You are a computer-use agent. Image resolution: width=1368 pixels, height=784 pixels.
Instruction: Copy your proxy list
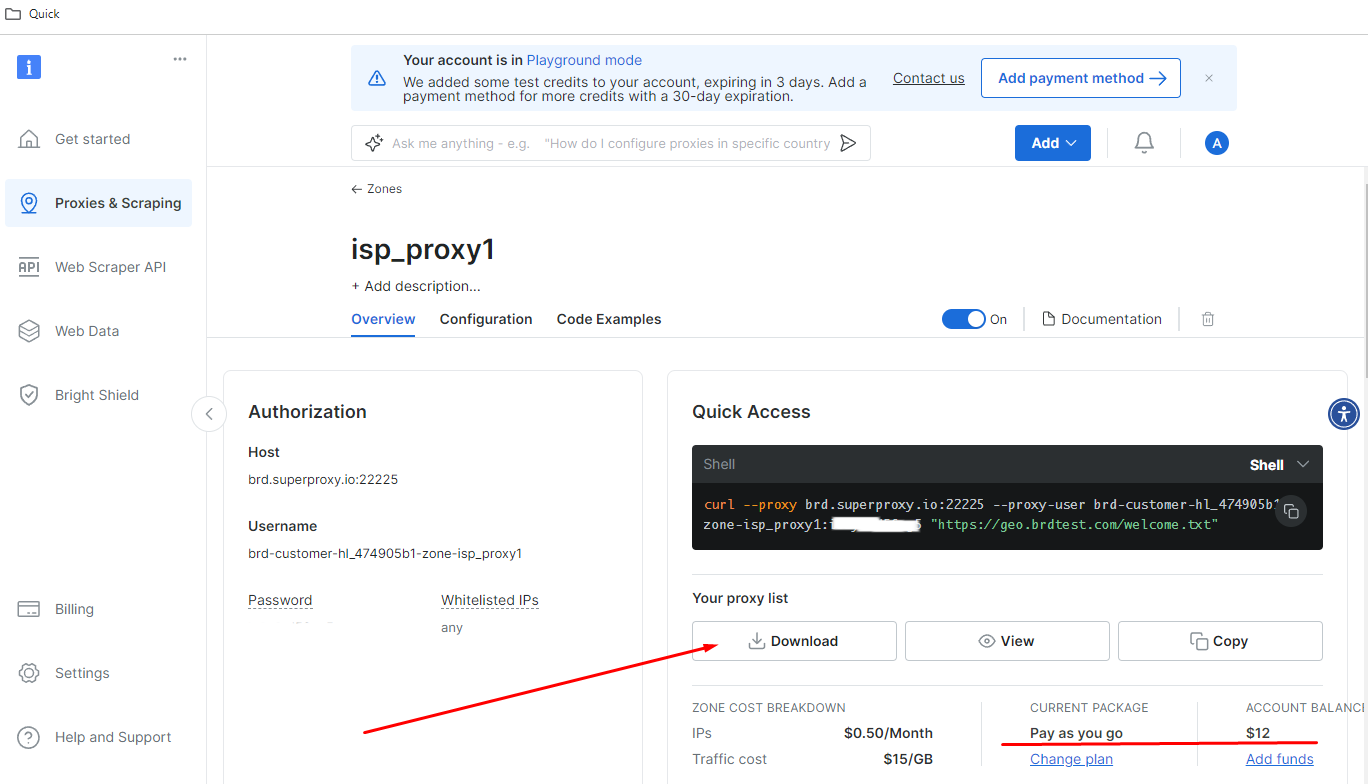click(1220, 641)
